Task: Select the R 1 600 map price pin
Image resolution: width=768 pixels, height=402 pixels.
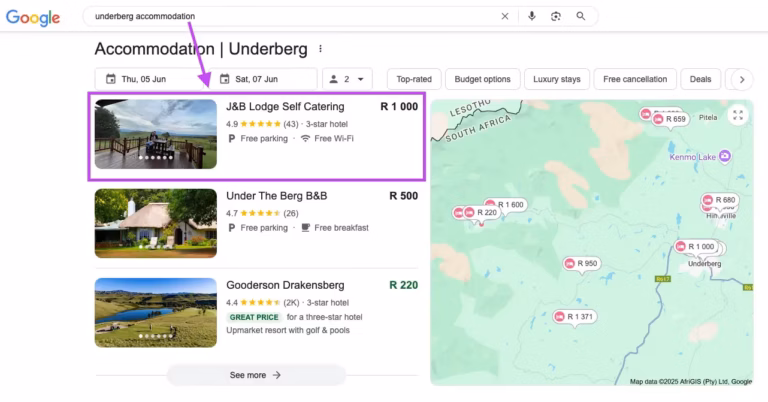Action: coord(510,205)
